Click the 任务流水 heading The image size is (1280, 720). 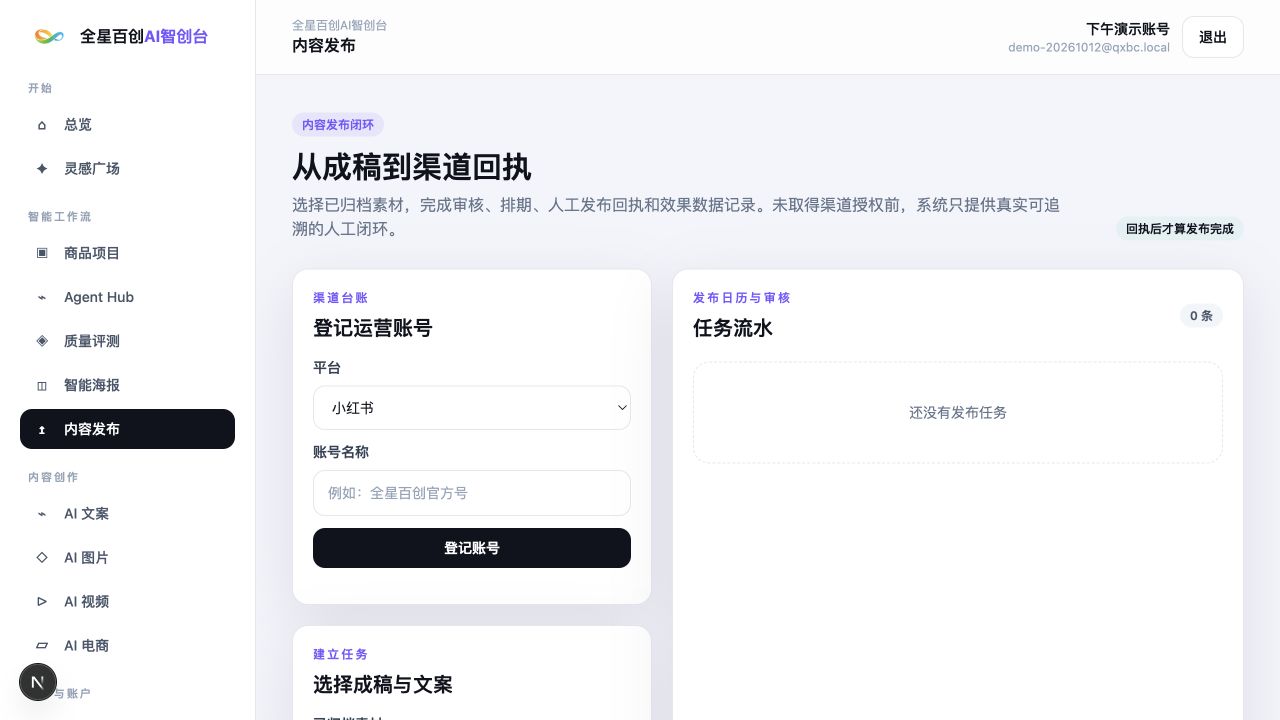[x=733, y=328]
